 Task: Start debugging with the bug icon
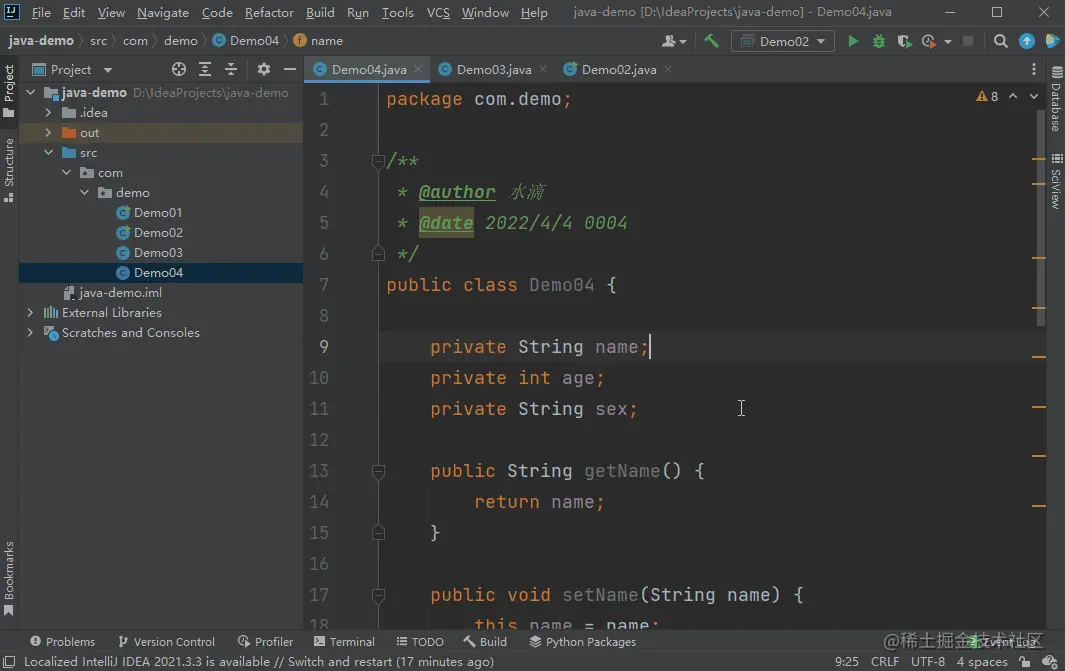[x=879, y=41]
